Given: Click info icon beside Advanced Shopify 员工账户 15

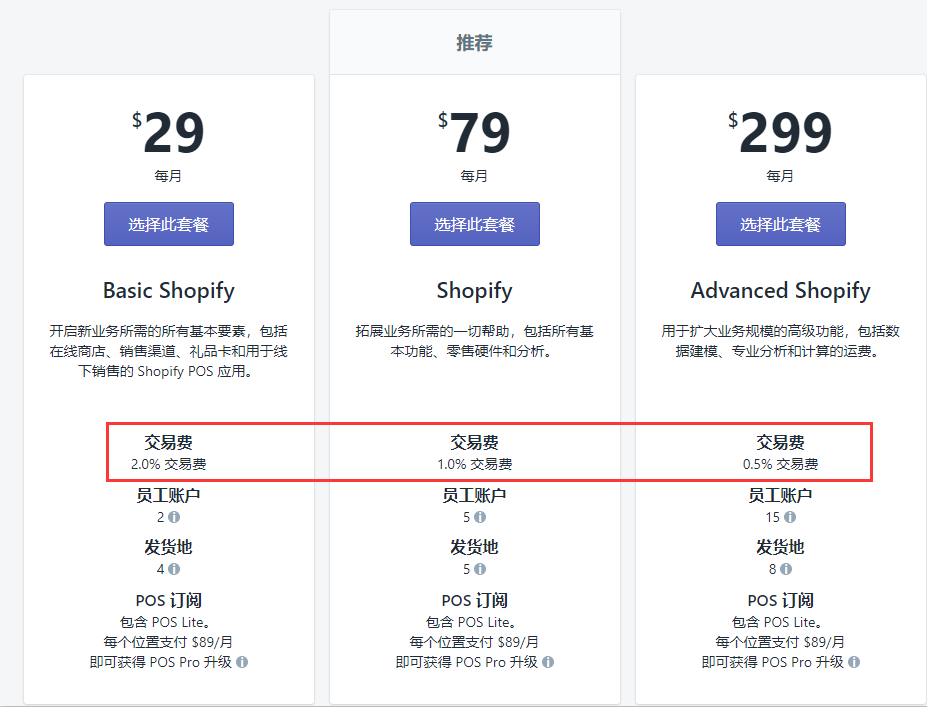Looking at the screenshot, I should point(790,518).
